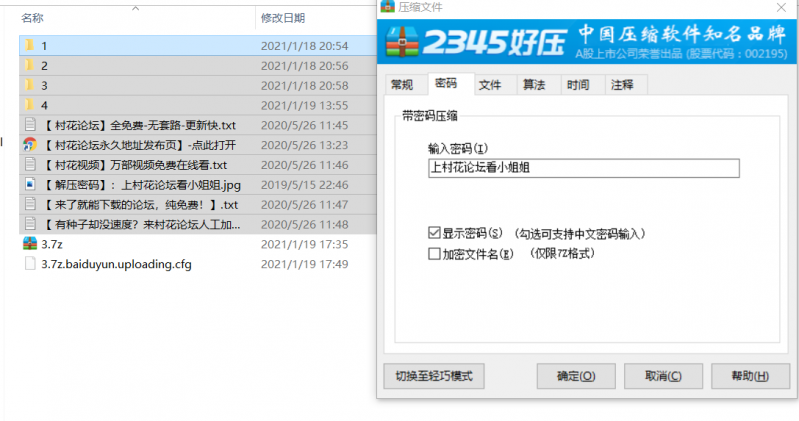Click the 3.7z.baiduyun.uploading.cfg file icon

point(30,264)
